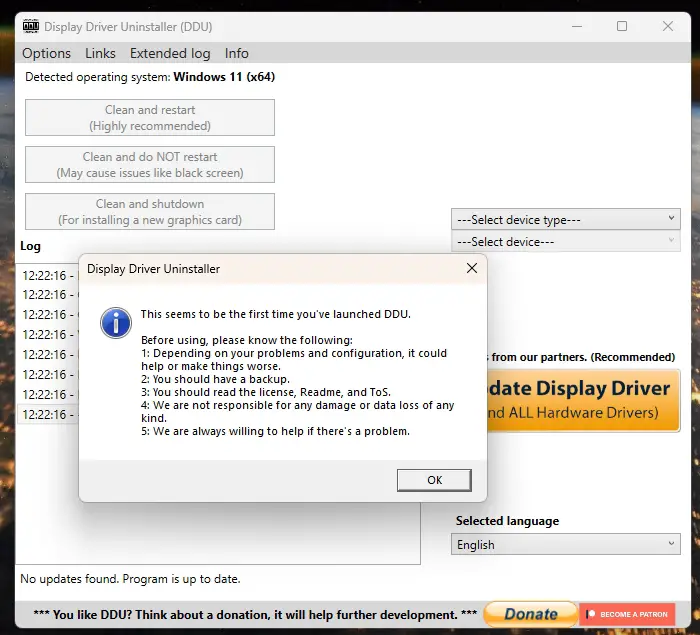Click the 'No updates found' status text

click(x=130, y=579)
